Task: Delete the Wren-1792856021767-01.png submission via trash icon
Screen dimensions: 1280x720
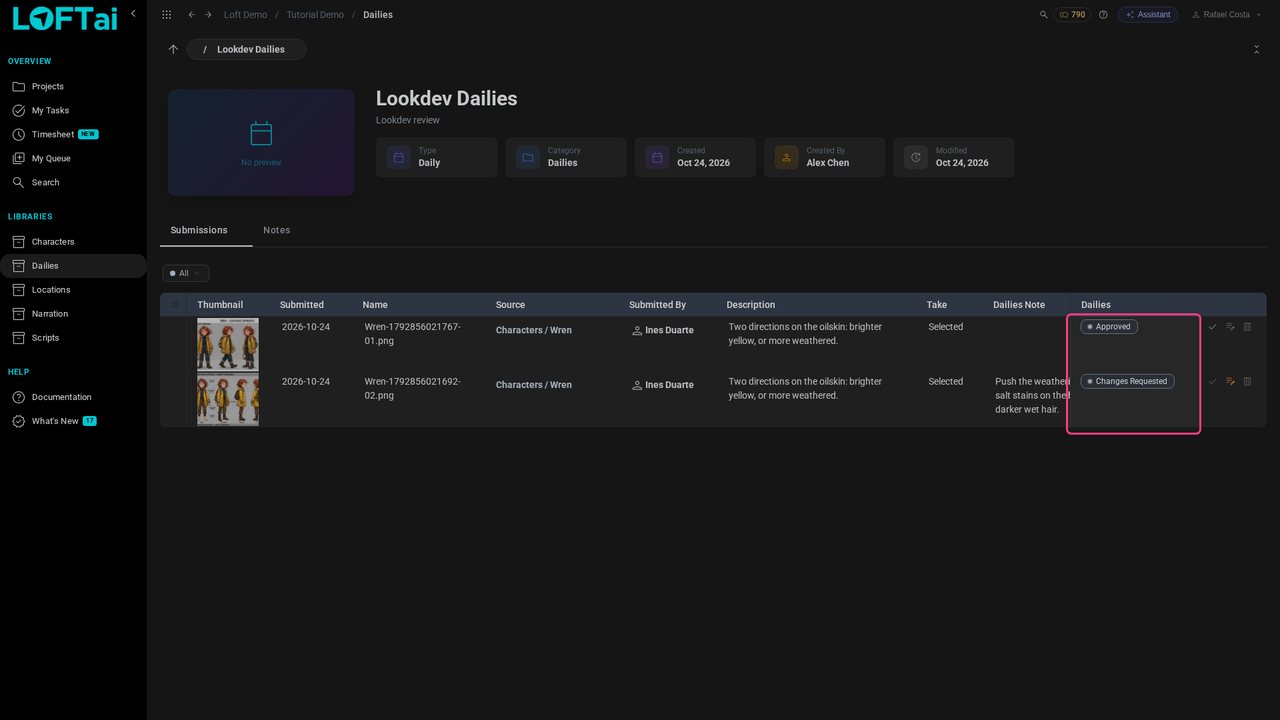Action: (x=1247, y=327)
